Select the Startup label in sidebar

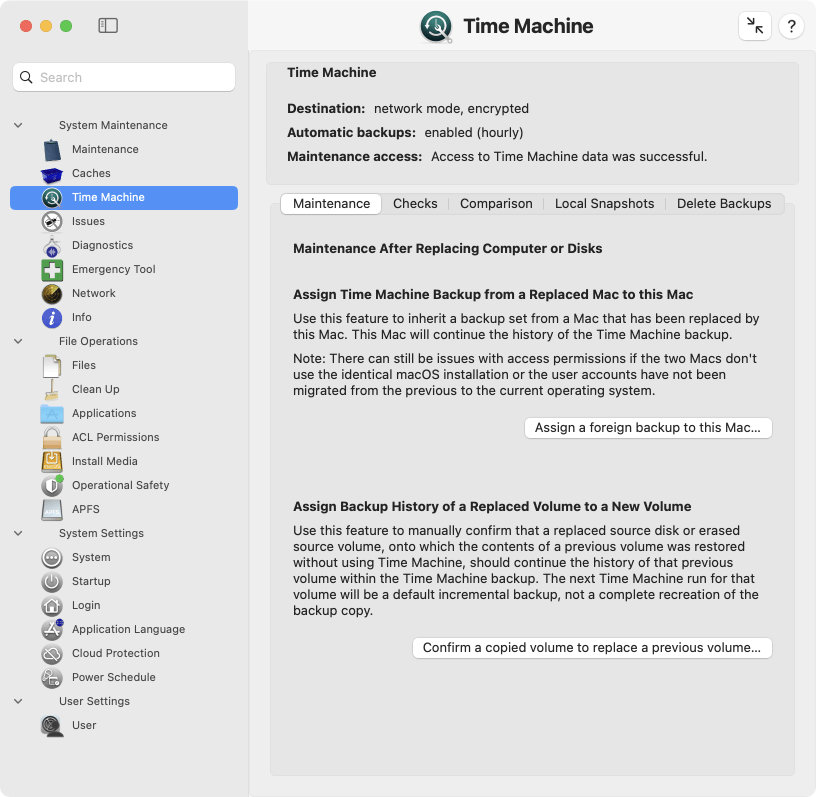[91, 581]
